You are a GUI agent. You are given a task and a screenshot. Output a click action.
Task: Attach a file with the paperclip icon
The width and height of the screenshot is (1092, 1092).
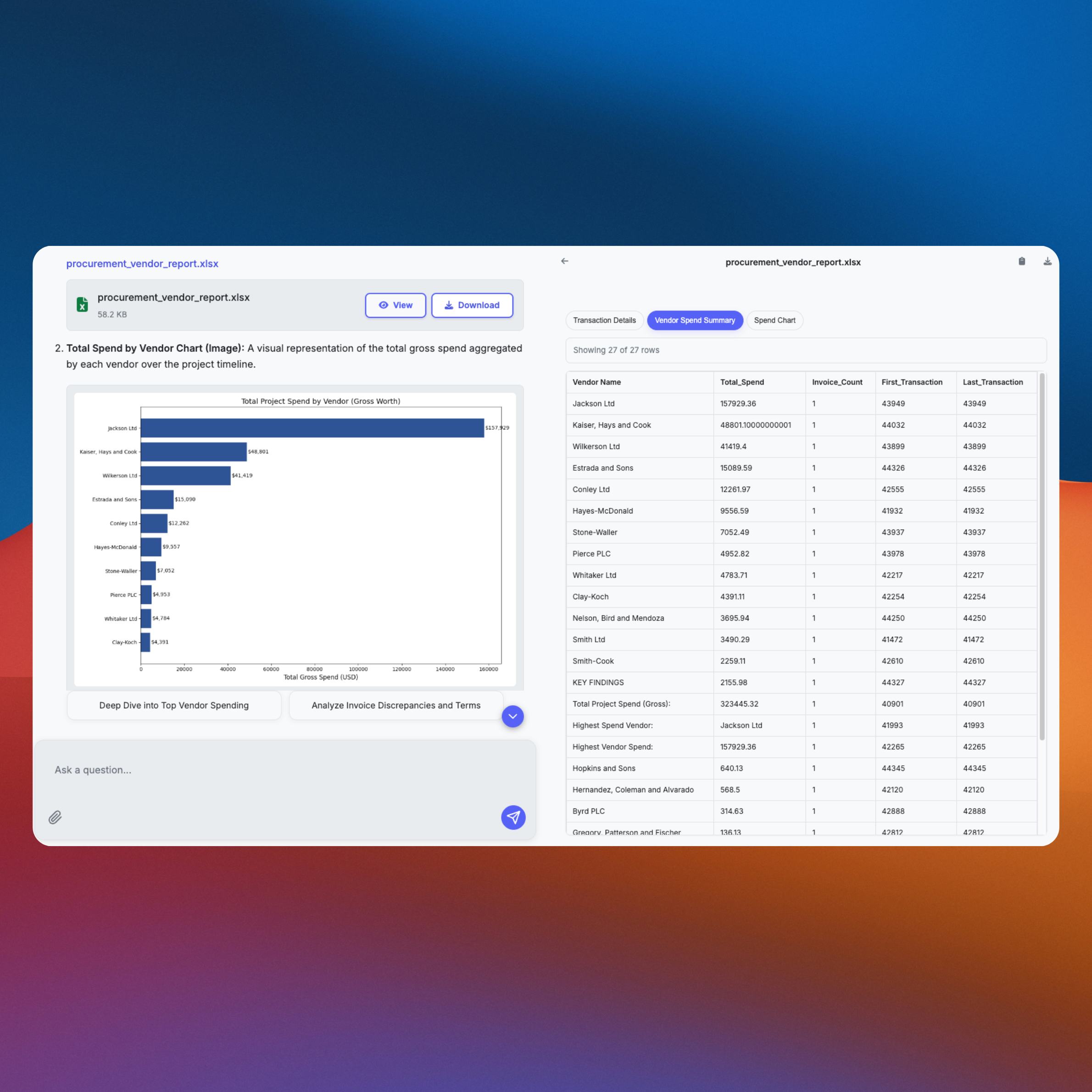56,818
